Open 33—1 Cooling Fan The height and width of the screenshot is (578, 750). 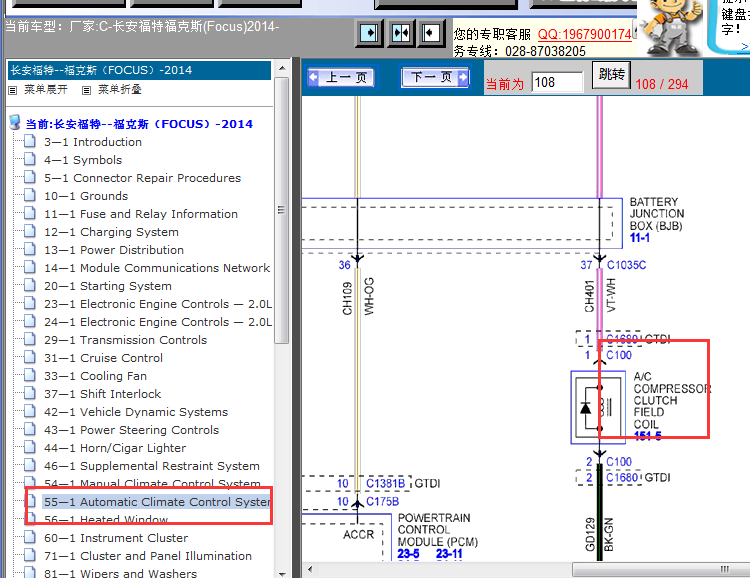pyautogui.click(x=95, y=376)
